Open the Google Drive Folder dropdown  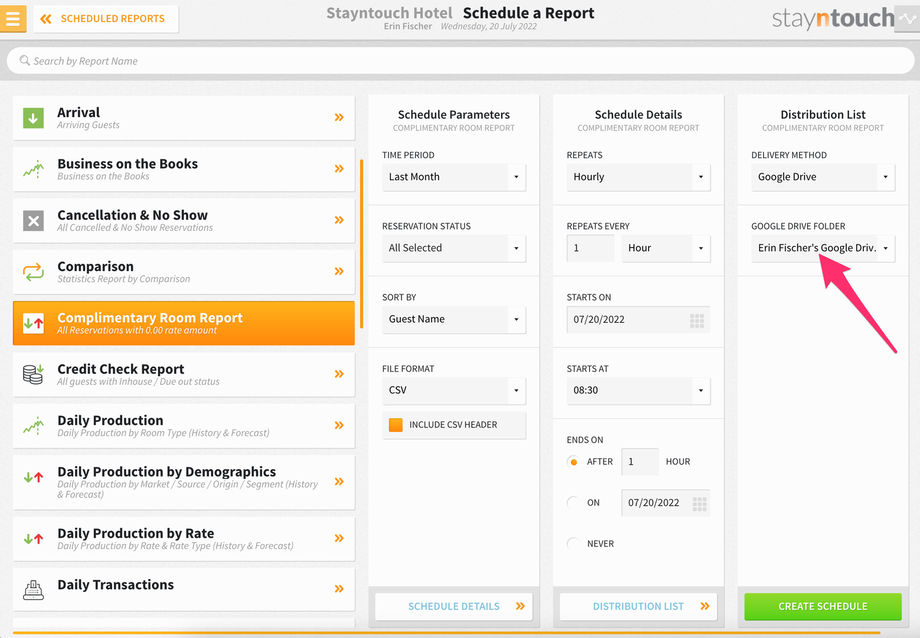[823, 248]
